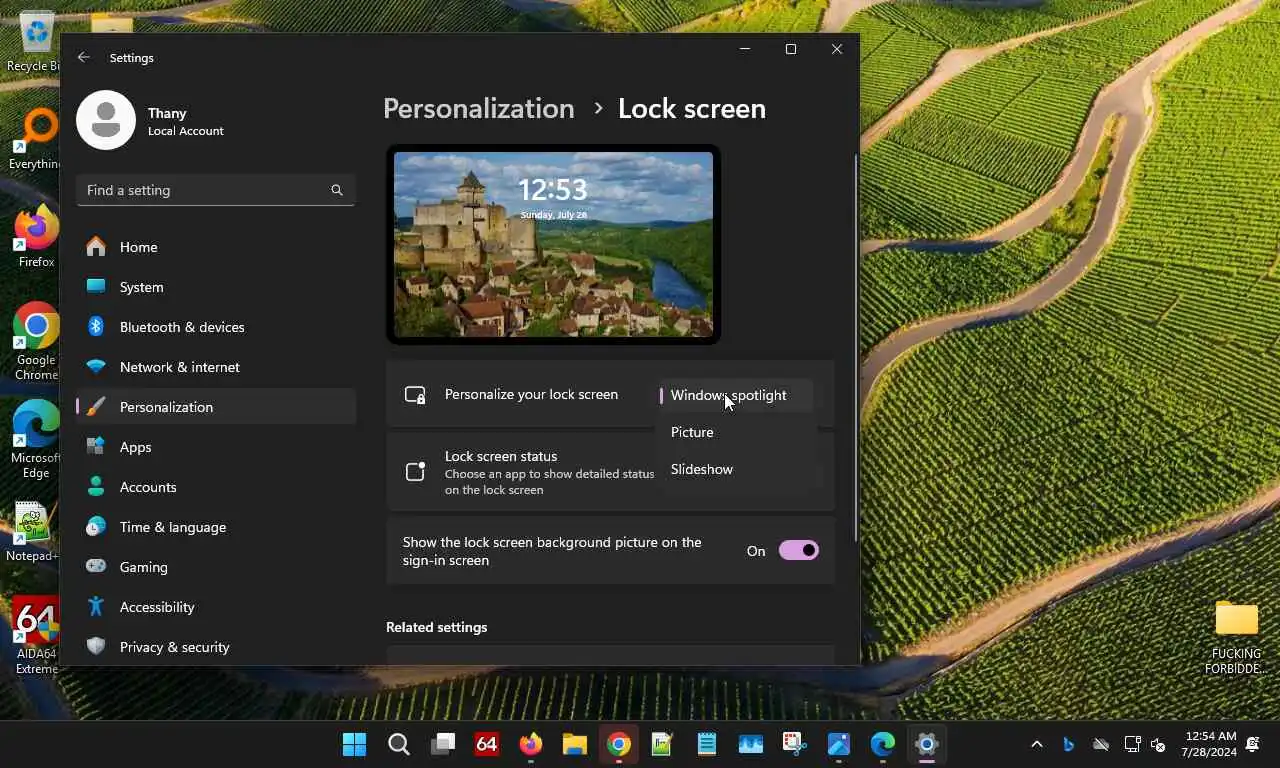Viewport: 1280px width, 768px height.
Task: Click Personalization in the breadcrumb
Action: pyautogui.click(x=479, y=108)
